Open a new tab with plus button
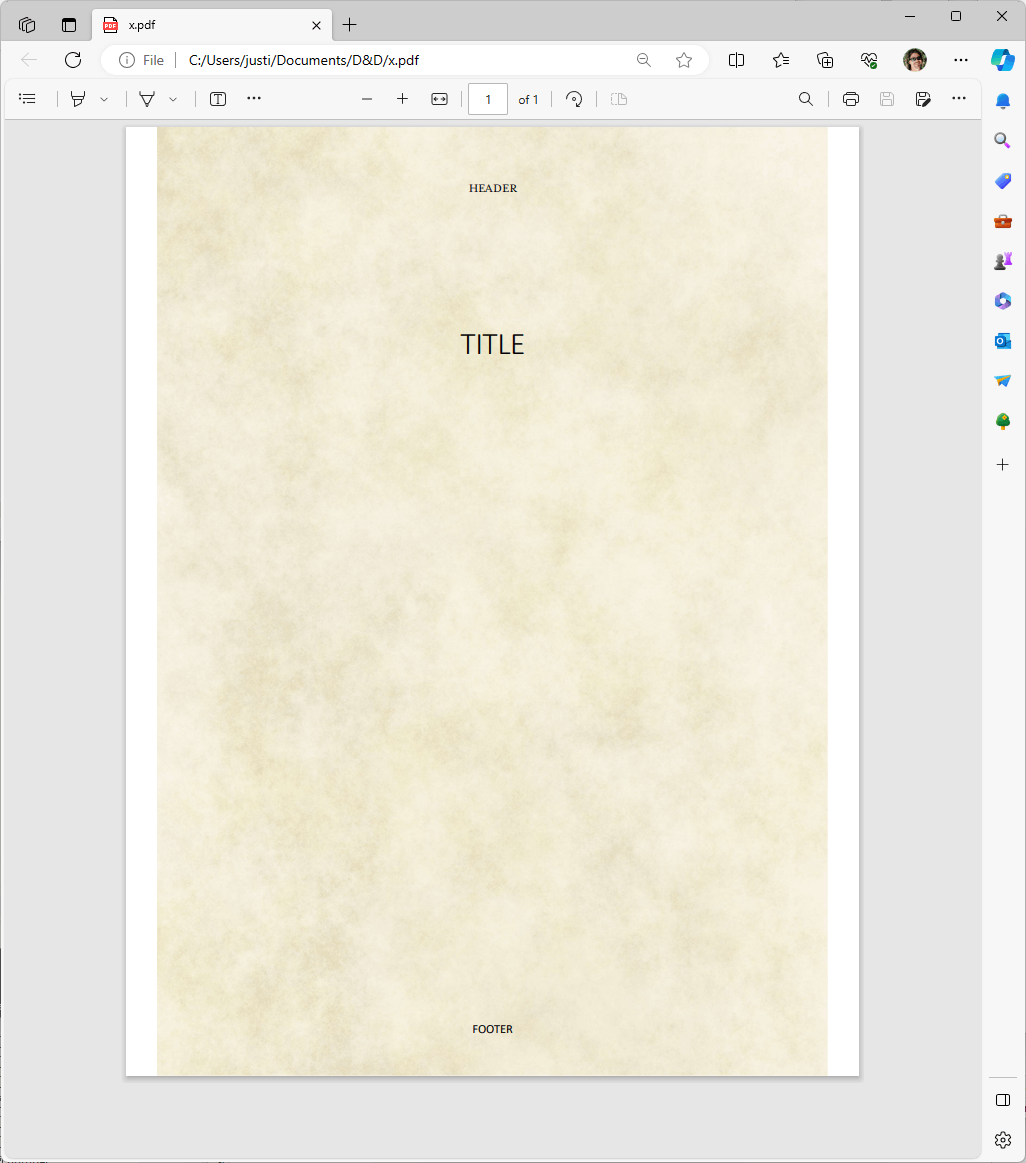The image size is (1026, 1163). point(349,25)
